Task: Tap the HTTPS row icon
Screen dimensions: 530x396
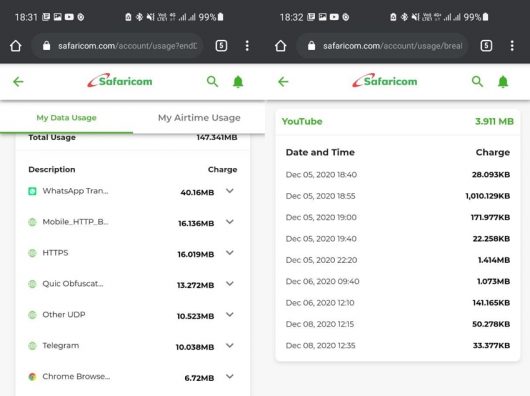Action: 32,253
